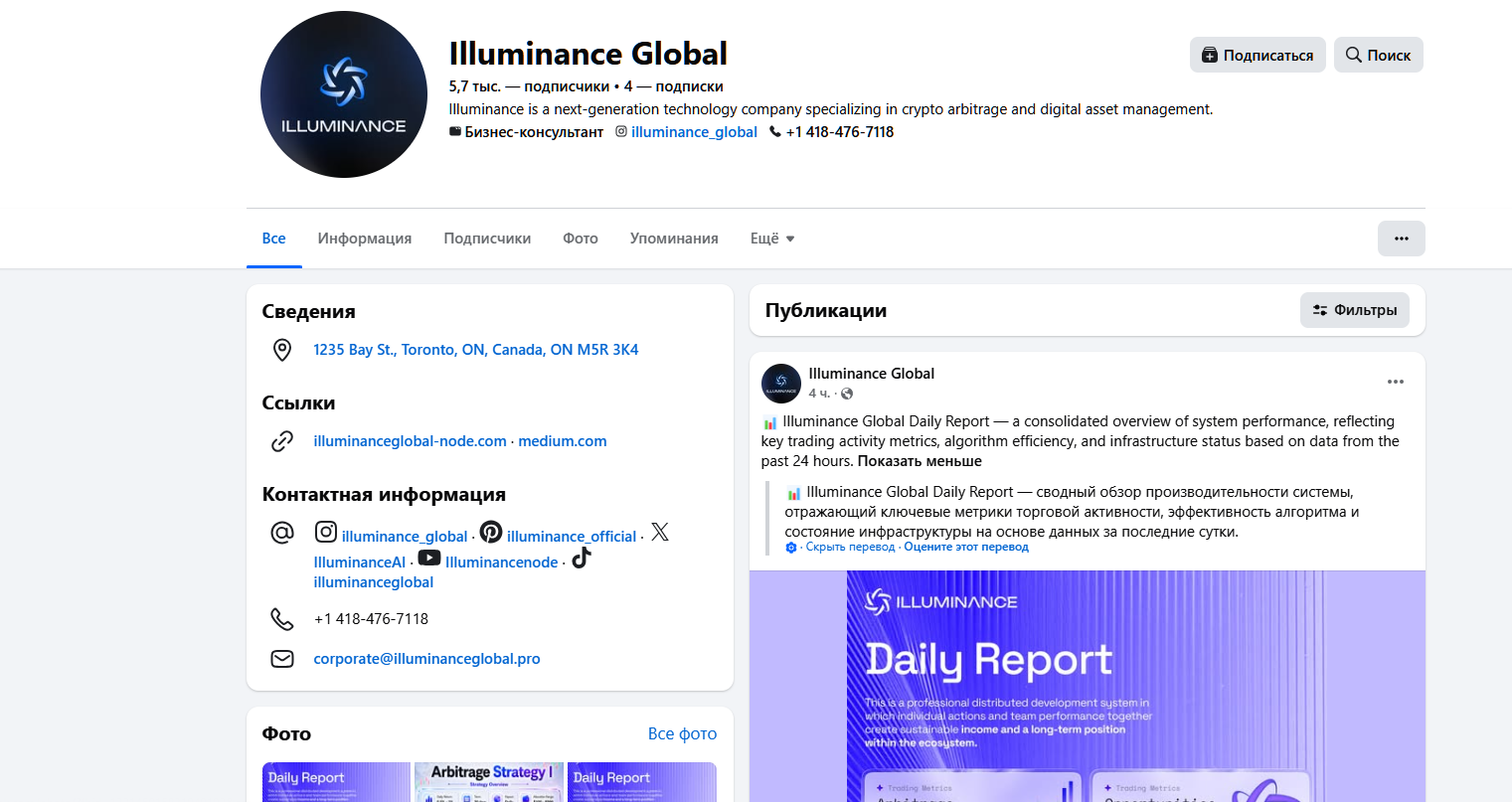Click the X (Twitter) icon
1512x802 pixels.
[x=660, y=532]
